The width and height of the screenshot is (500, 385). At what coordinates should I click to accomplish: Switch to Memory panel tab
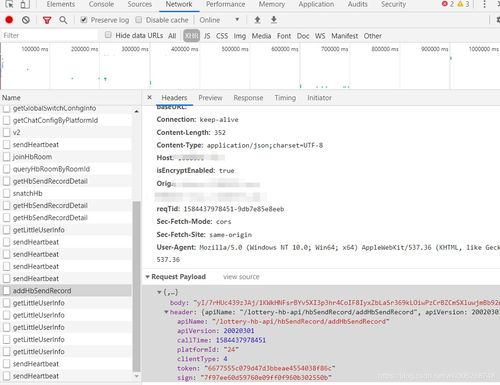click(272, 4)
